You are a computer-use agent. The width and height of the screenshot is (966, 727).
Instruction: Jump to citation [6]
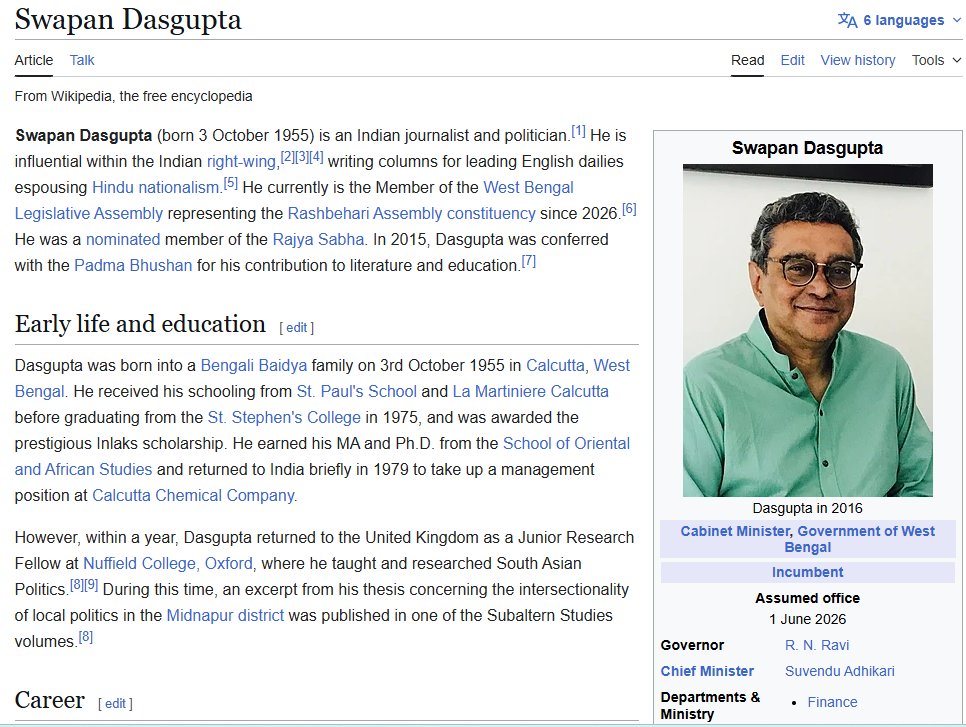click(x=629, y=208)
